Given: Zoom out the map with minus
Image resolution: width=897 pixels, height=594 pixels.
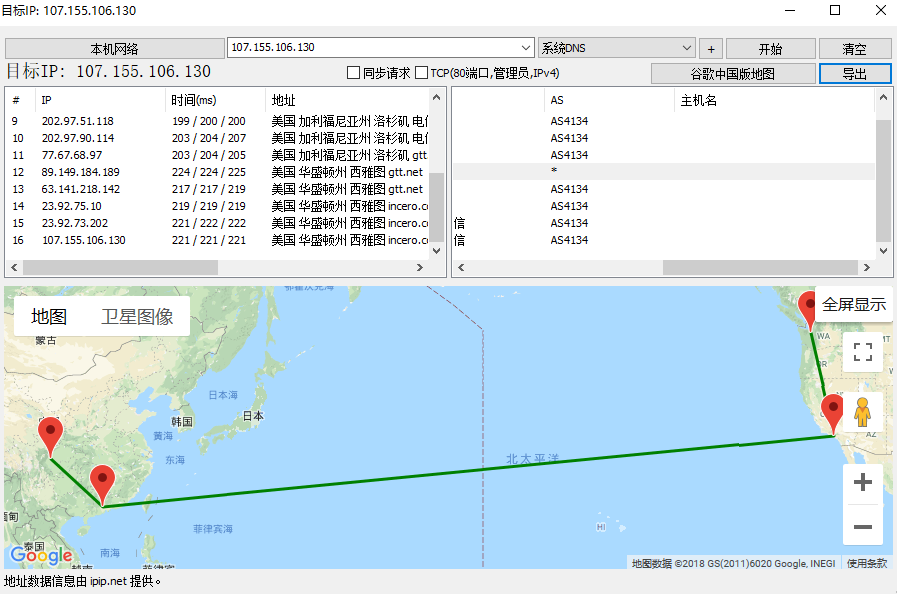Looking at the screenshot, I should tap(863, 526).
